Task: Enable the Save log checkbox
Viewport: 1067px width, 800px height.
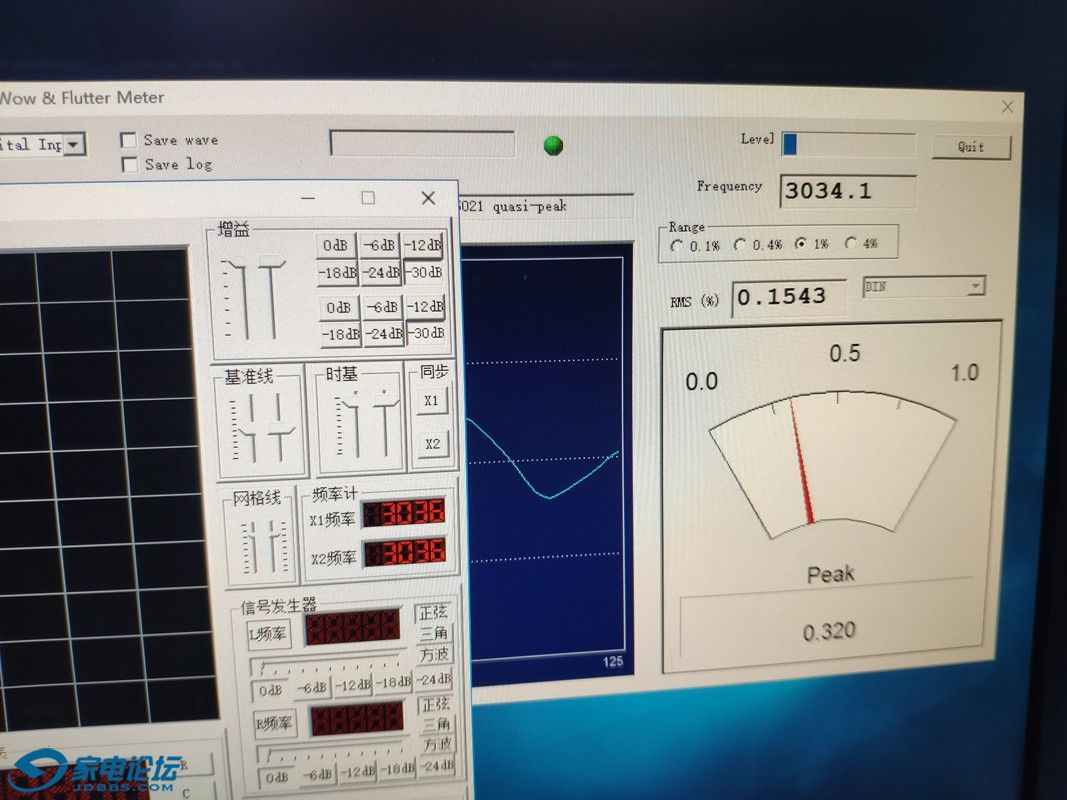Action: [129, 165]
